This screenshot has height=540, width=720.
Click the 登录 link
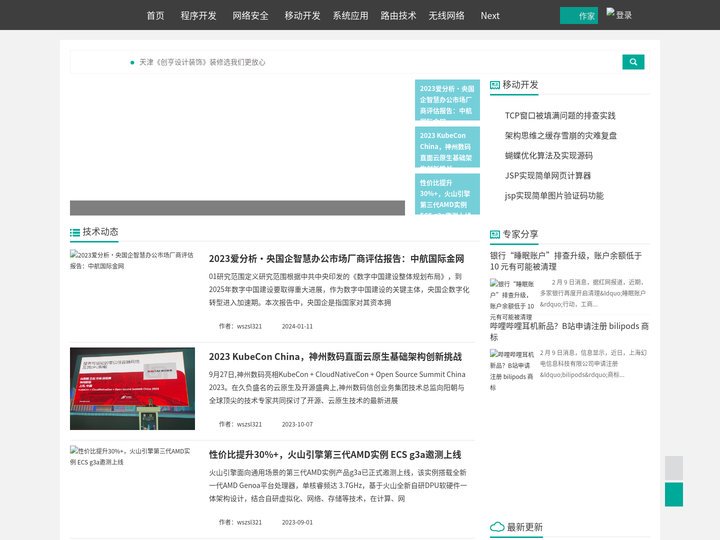(624, 15)
